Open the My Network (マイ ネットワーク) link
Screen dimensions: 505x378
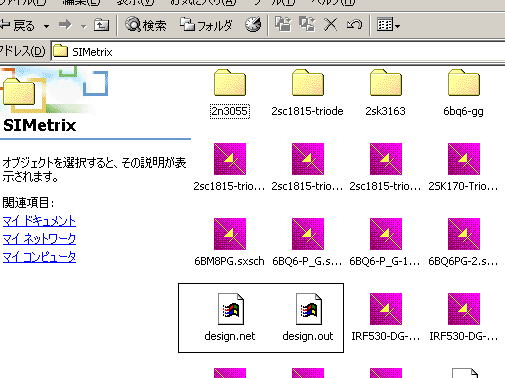click(x=39, y=239)
